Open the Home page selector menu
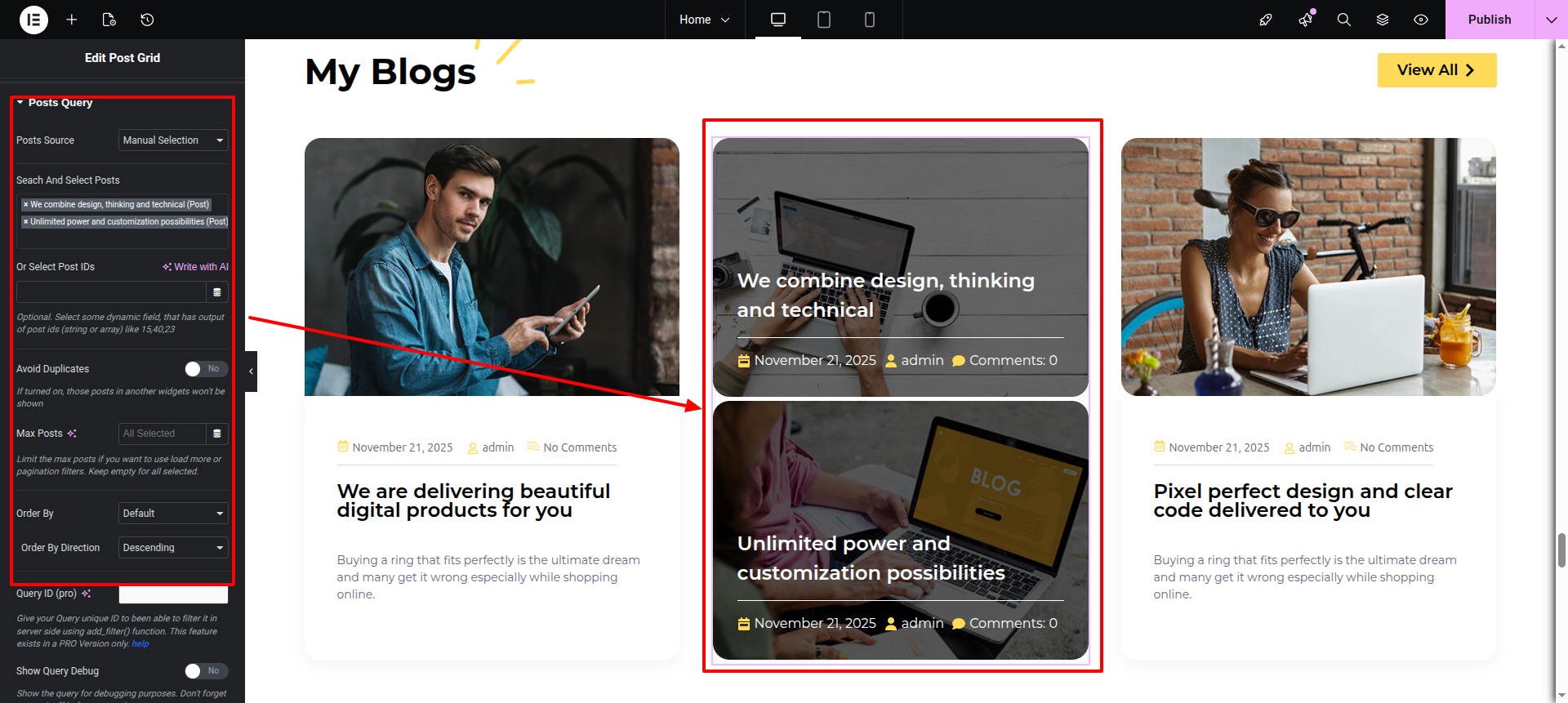 (x=704, y=20)
